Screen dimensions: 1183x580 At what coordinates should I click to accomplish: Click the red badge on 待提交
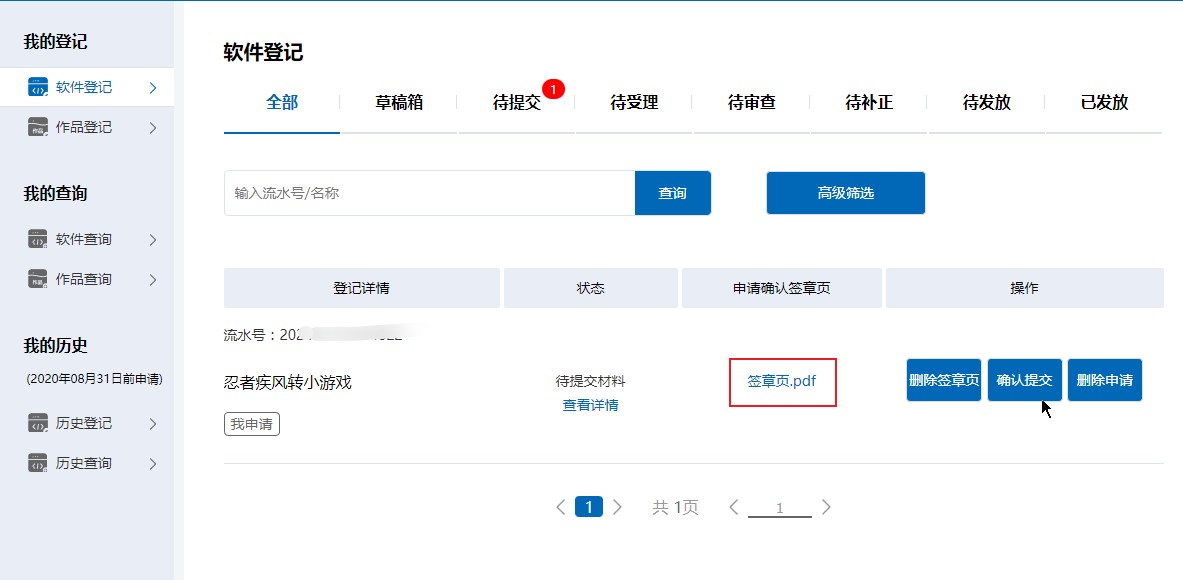(x=553, y=89)
